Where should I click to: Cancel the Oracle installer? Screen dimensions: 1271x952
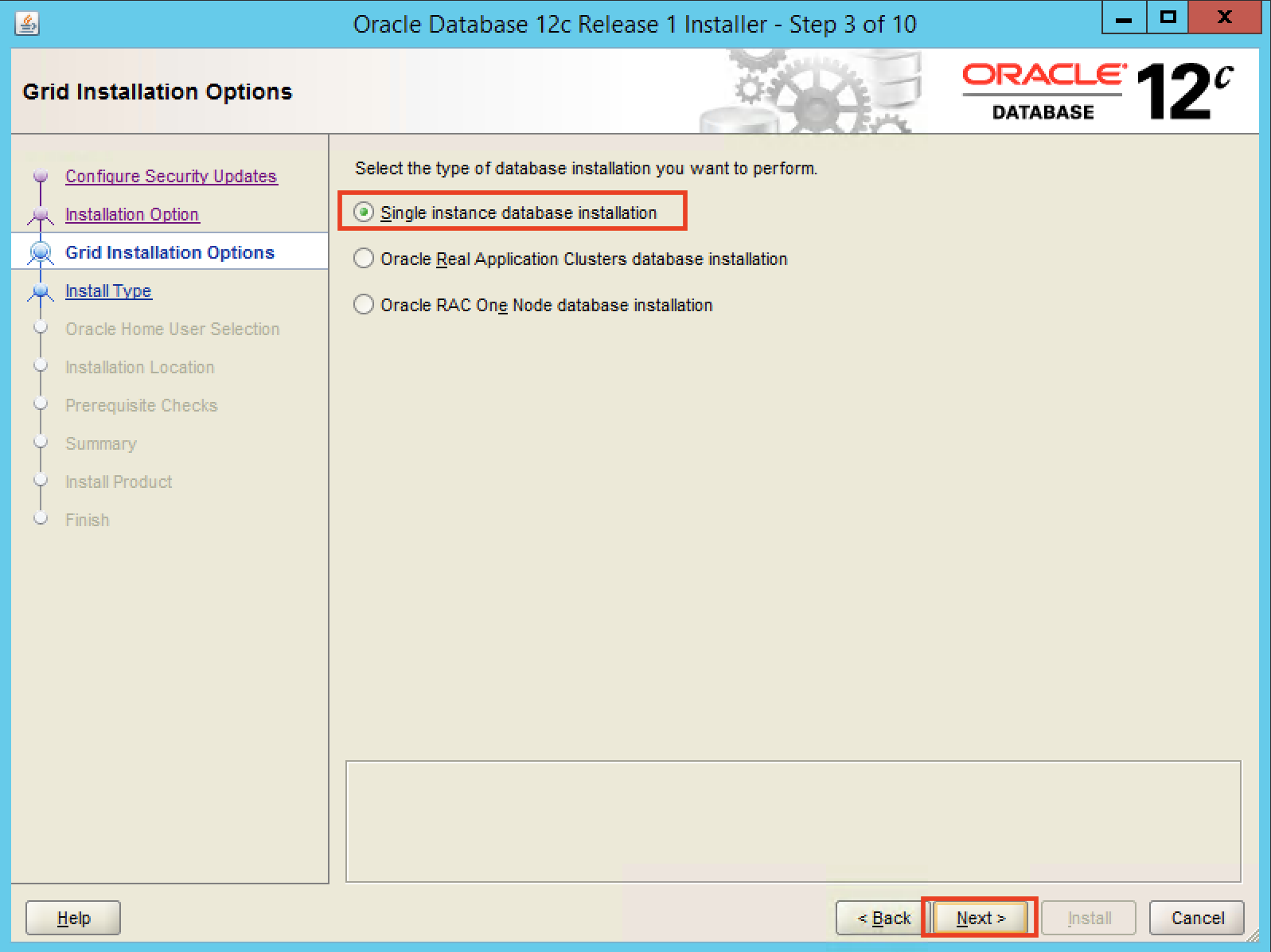(x=1197, y=918)
